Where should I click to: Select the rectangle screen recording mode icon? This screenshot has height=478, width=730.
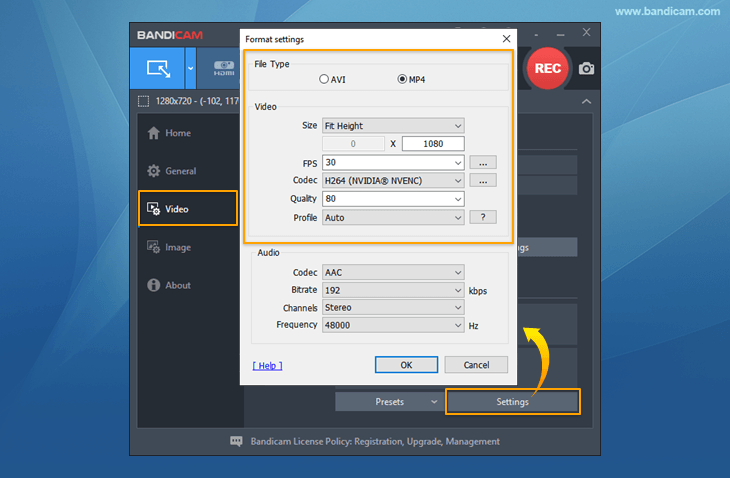click(158, 68)
